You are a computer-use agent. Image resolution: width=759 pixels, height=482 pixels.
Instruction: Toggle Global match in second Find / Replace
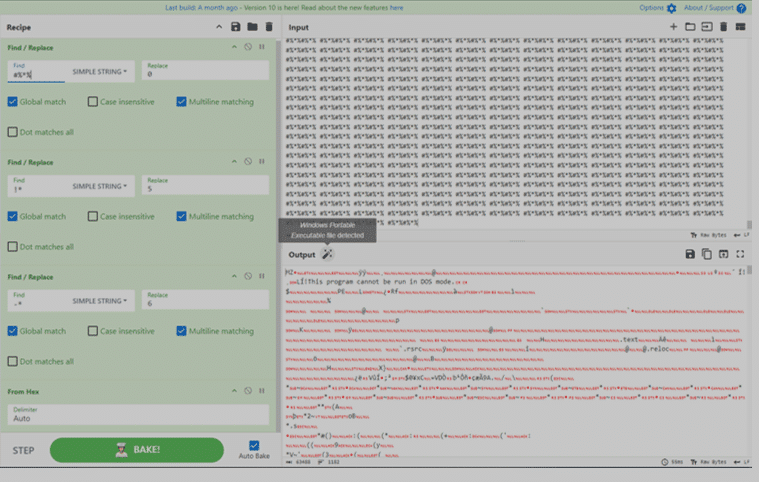(13, 216)
